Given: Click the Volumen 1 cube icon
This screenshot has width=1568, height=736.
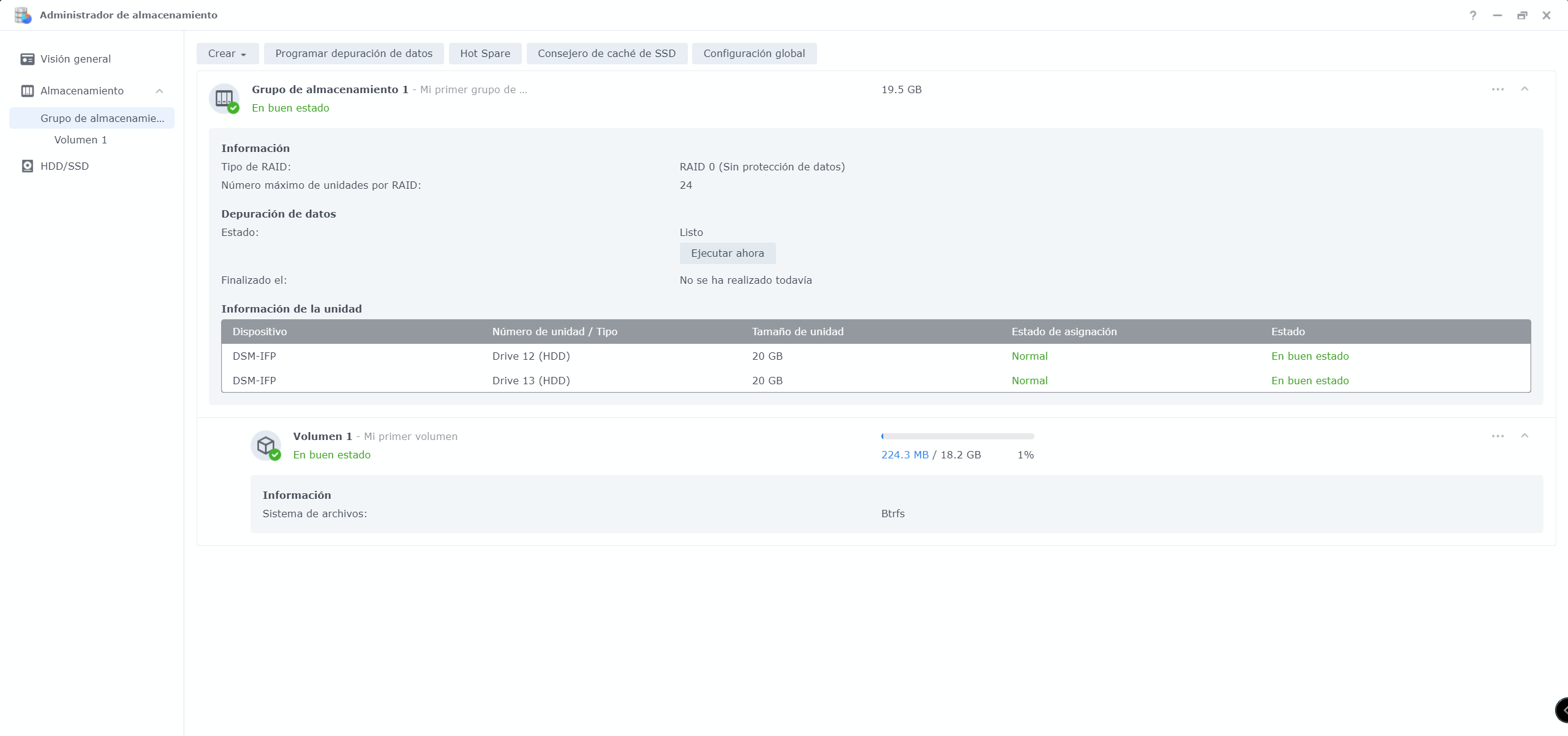Looking at the screenshot, I should (266, 446).
